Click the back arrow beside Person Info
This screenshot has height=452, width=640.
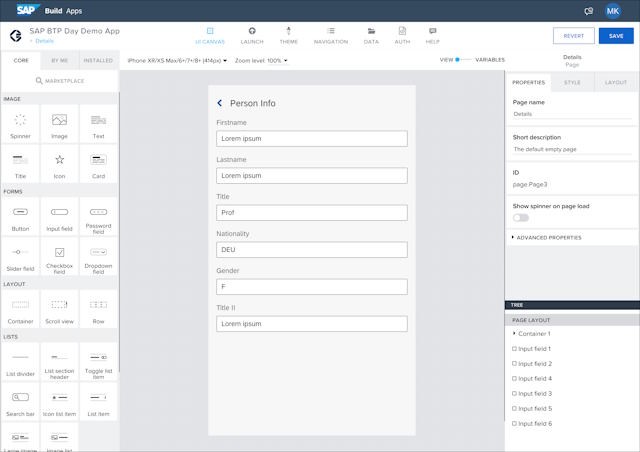(220, 103)
